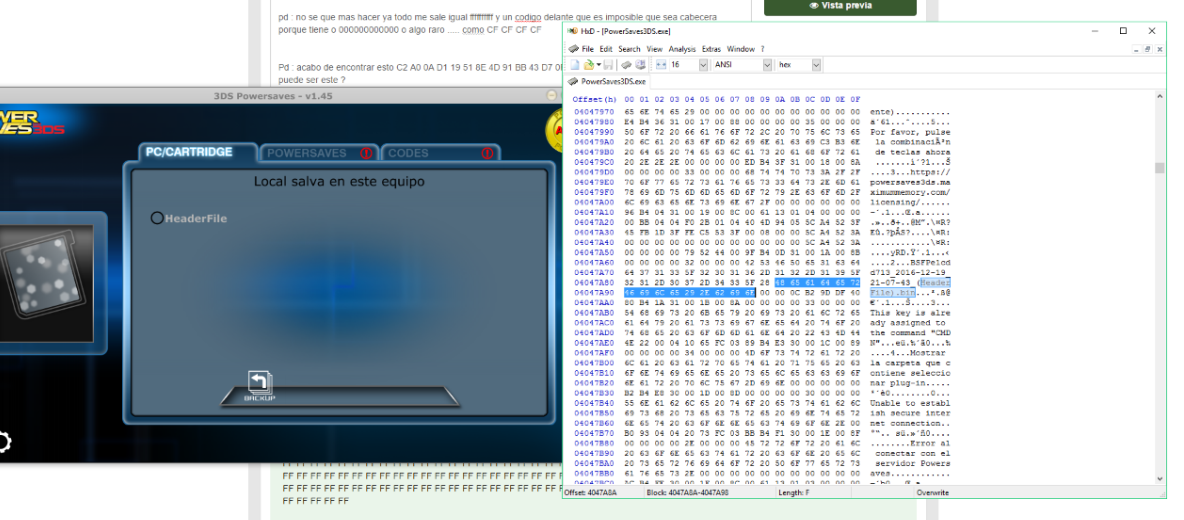Open the ? help menu in HxD
Screen dimensions: 1184x520
point(763,49)
